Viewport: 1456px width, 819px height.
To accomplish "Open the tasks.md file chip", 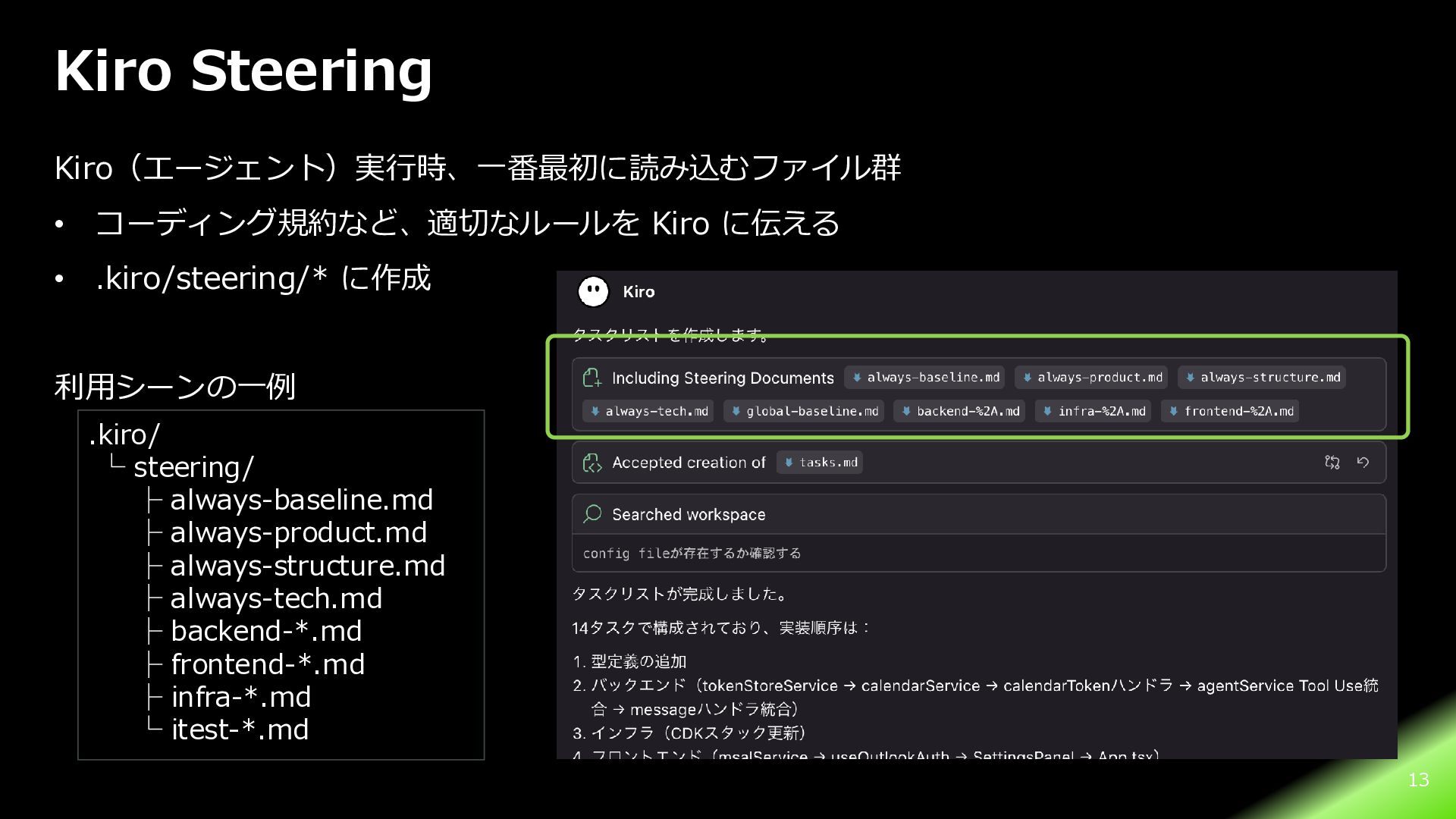I will [820, 463].
